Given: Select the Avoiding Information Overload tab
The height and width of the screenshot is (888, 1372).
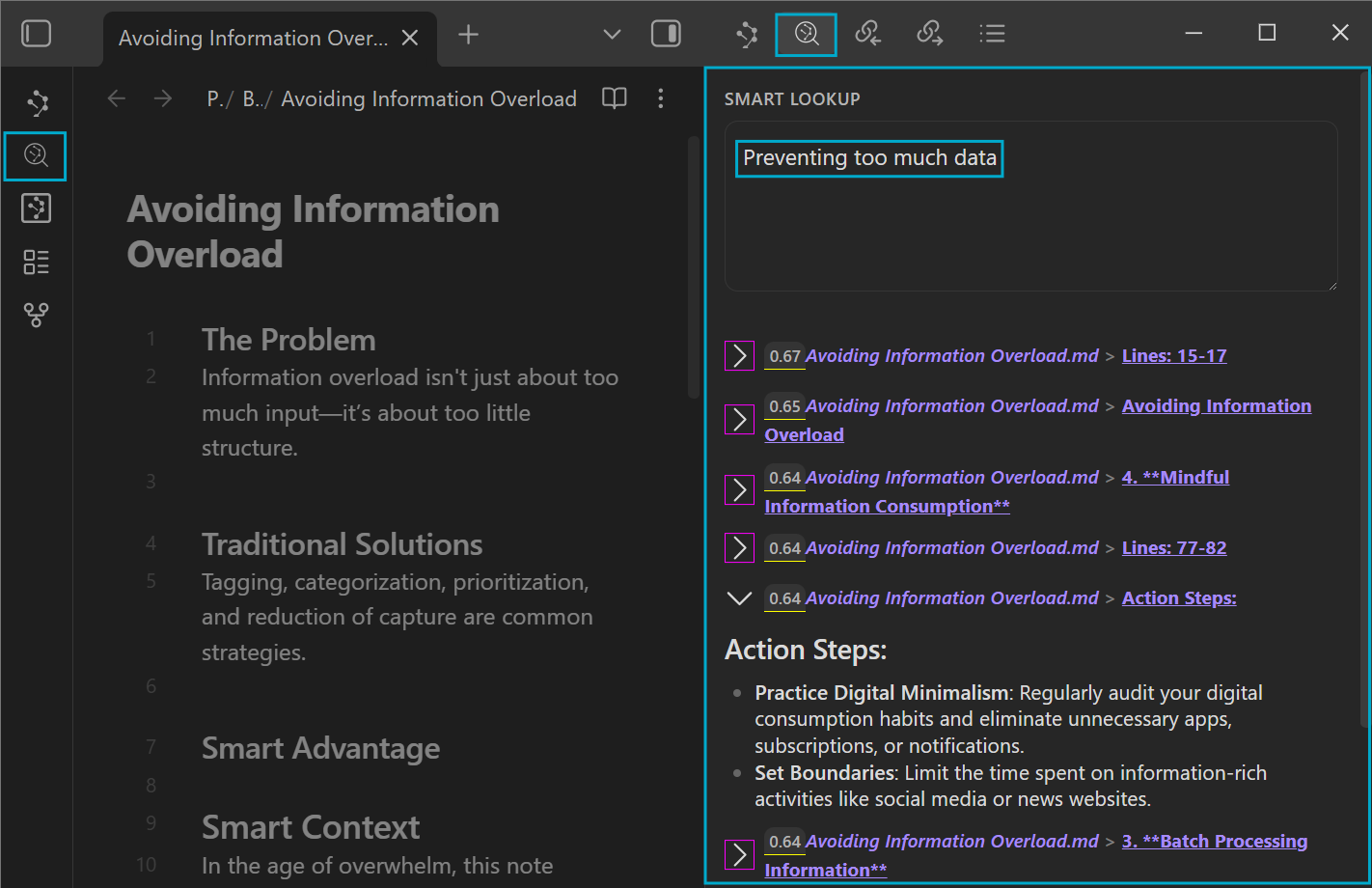Looking at the screenshot, I should pos(253,39).
